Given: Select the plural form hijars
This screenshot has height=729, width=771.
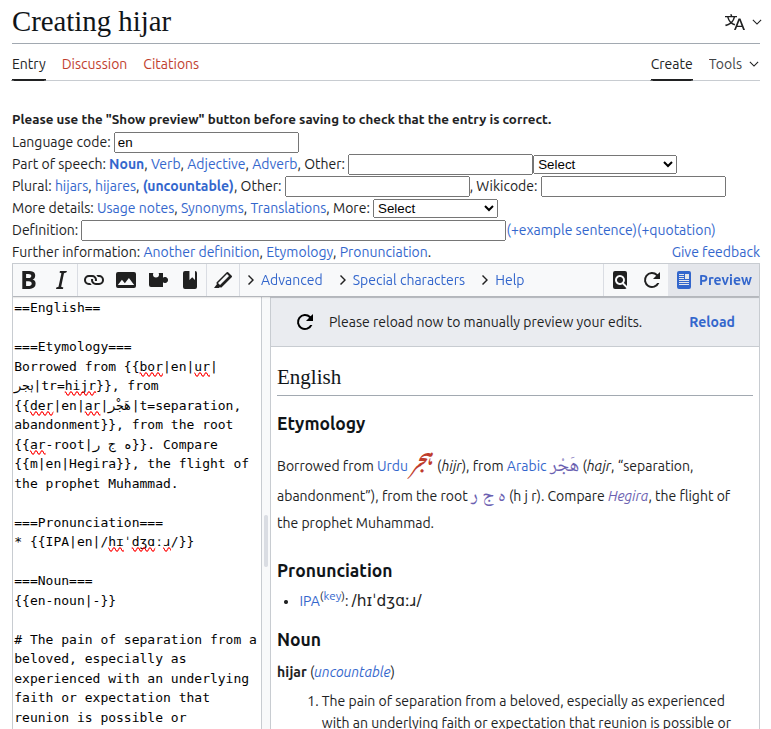Looking at the screenshot, I should (72, 186).
